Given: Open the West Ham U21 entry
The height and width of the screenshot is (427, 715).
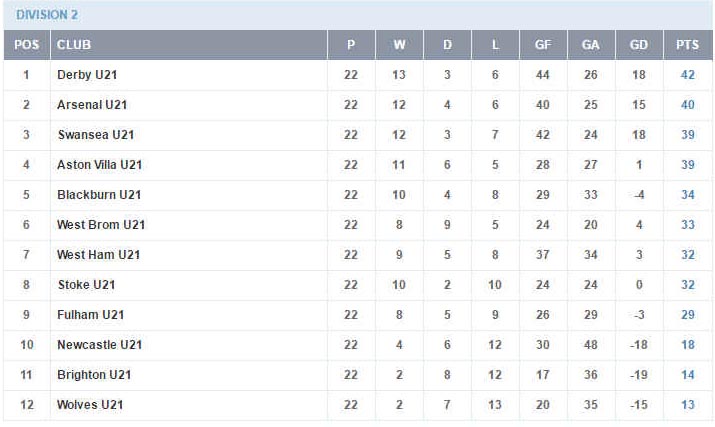Looking at the screenshot, I should (x=98, y=255).
